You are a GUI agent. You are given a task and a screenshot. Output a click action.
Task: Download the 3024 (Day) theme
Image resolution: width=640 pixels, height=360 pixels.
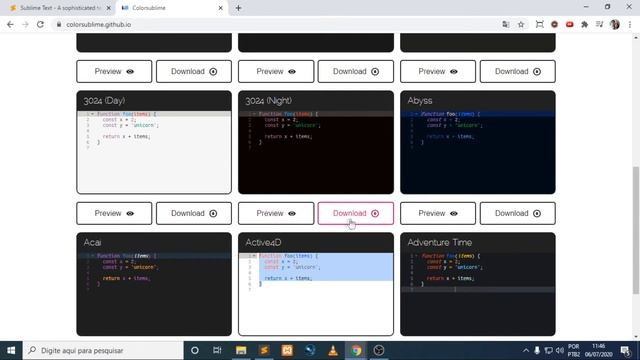(x=194, y=213)
